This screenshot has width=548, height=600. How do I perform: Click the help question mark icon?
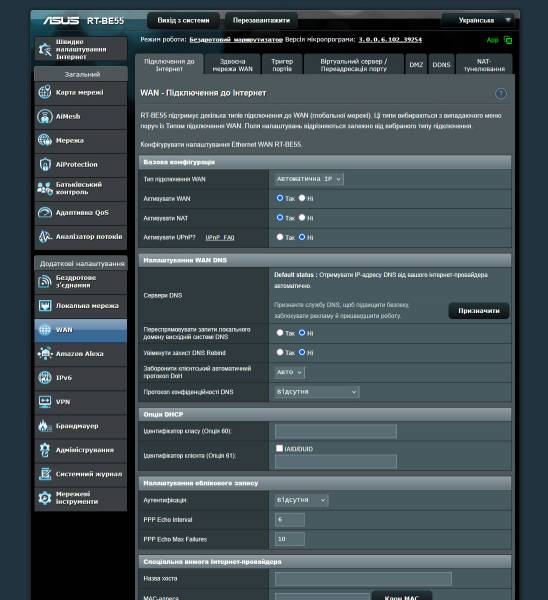coord(501,93)
